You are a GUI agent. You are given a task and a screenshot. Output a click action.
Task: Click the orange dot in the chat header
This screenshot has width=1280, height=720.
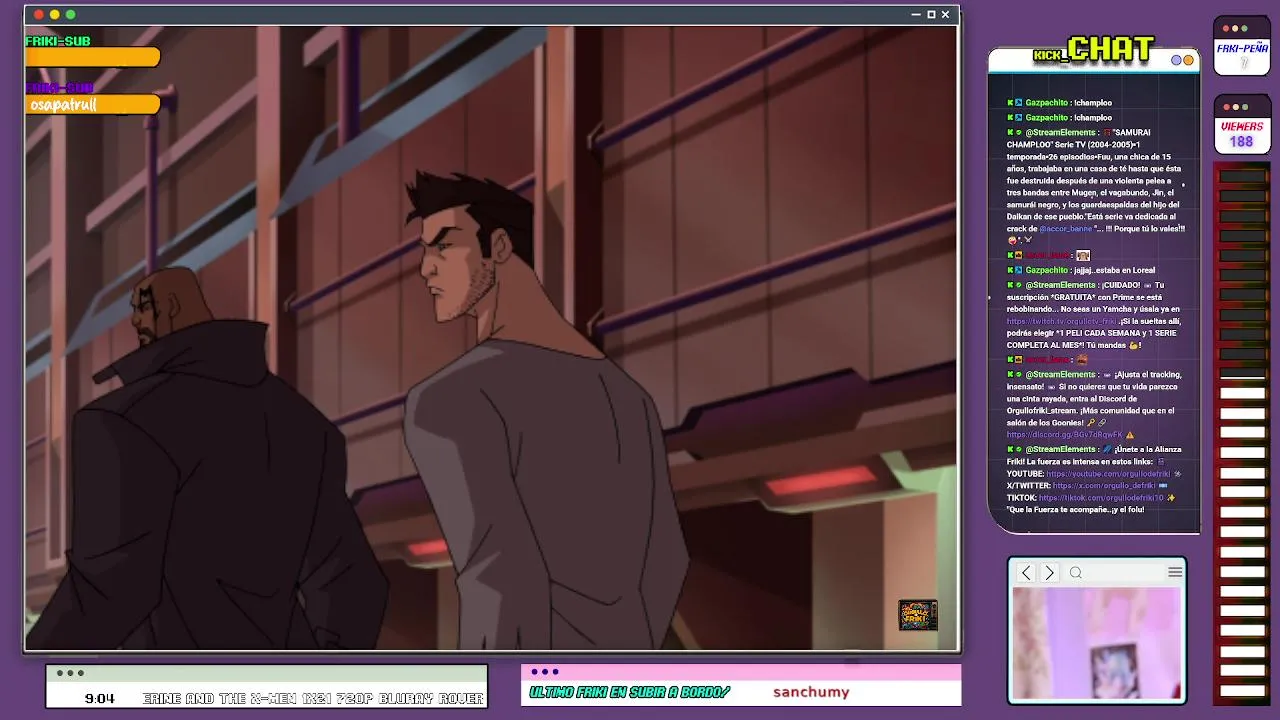coord(1188,60)
